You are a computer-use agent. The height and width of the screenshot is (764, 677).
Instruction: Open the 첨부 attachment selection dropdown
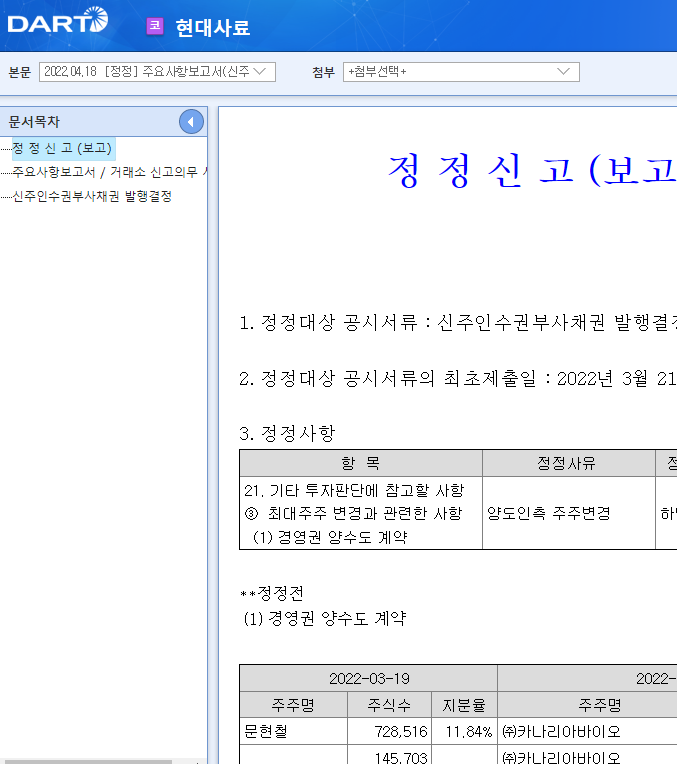(461, 72)
